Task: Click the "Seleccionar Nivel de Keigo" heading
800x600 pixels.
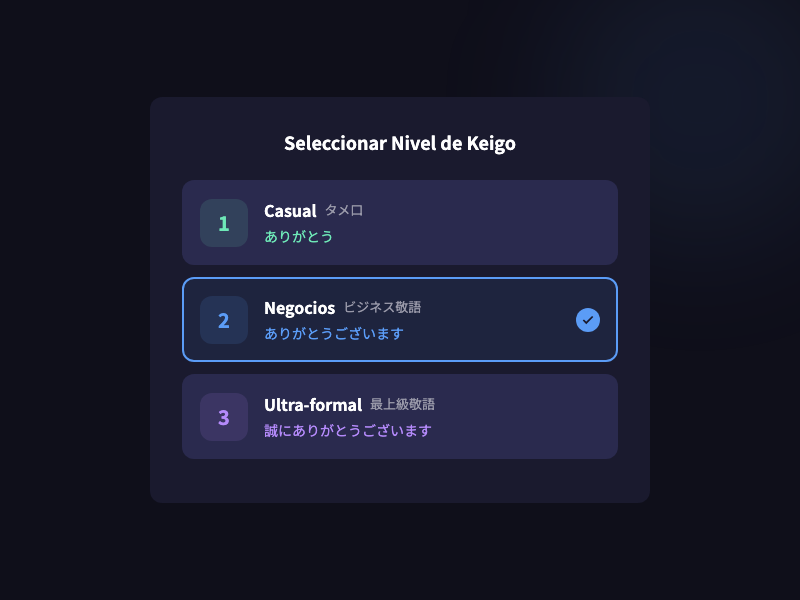Action: (x=400, y=143)
